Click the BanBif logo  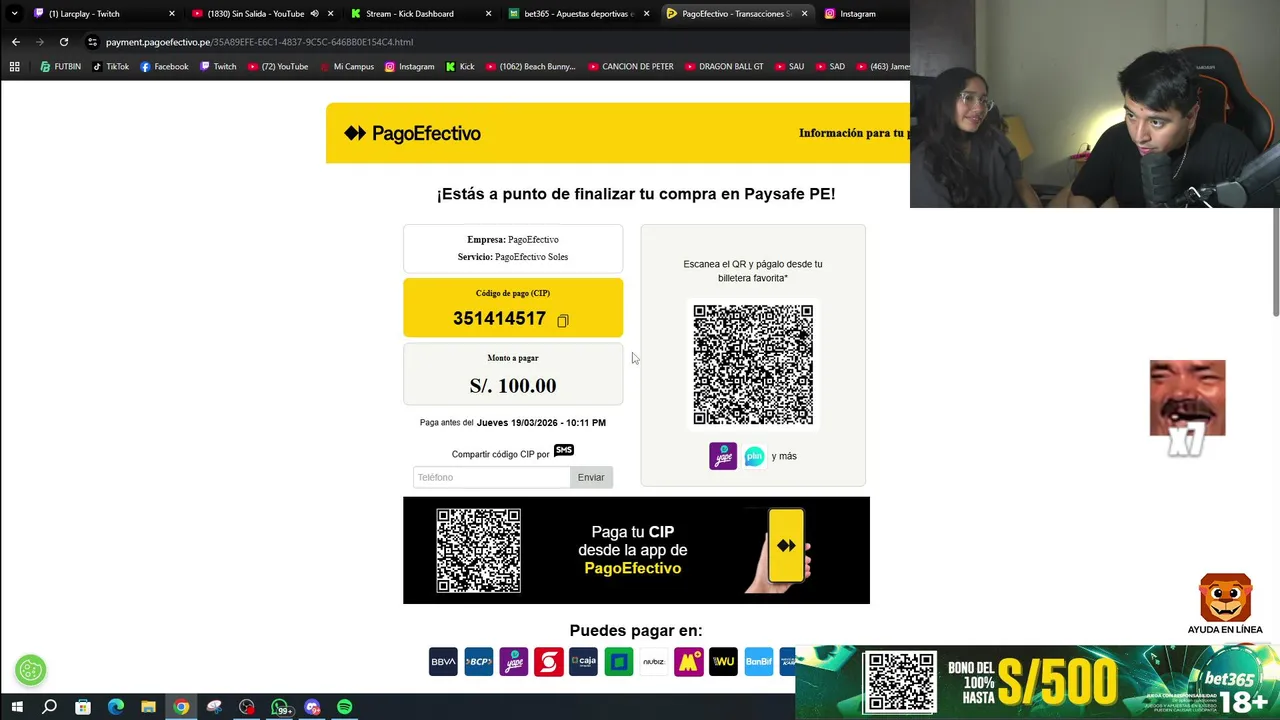coord(758,662)
